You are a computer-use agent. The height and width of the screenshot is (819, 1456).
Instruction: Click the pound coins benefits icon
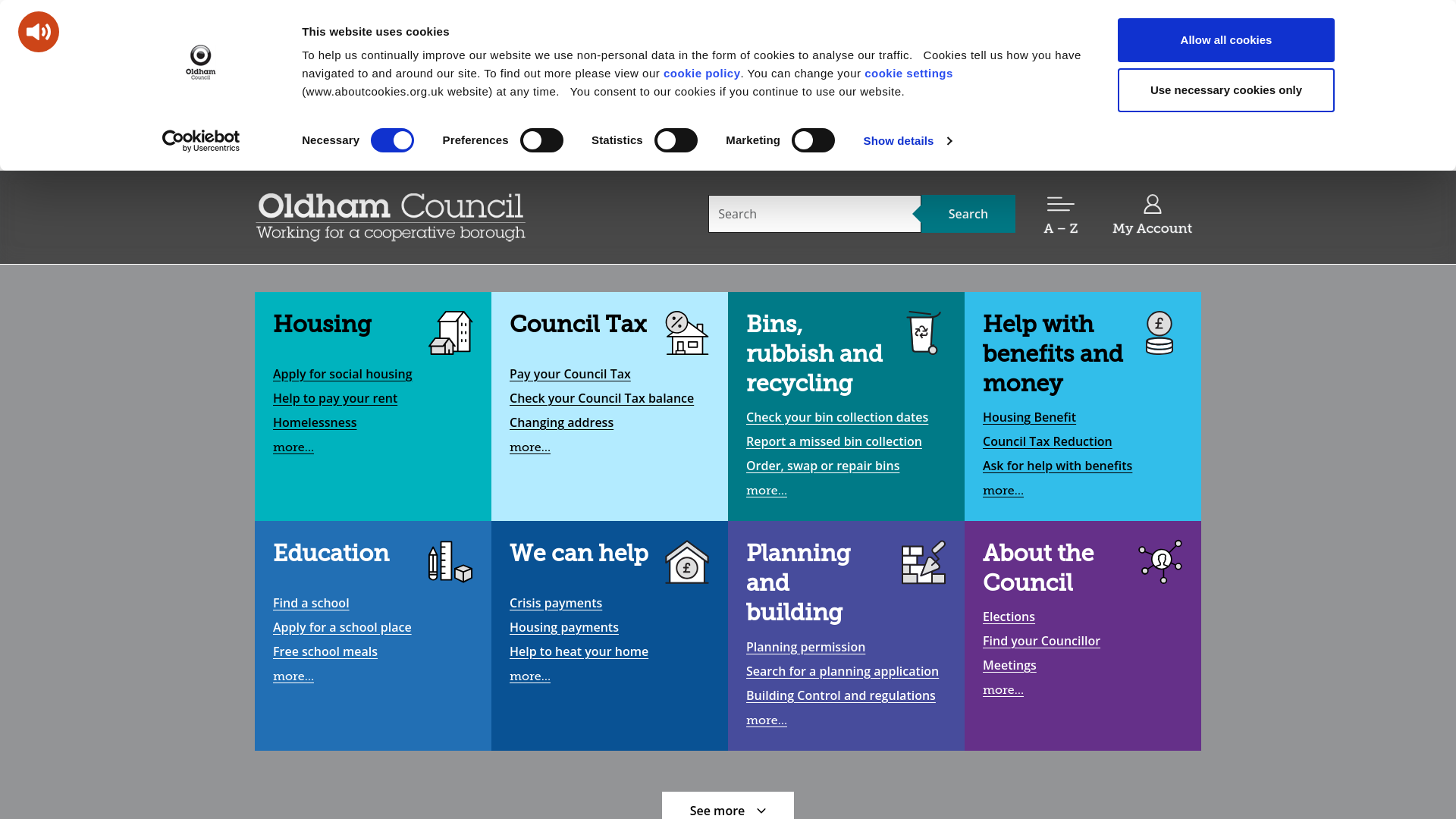[x=1159, y=333]
